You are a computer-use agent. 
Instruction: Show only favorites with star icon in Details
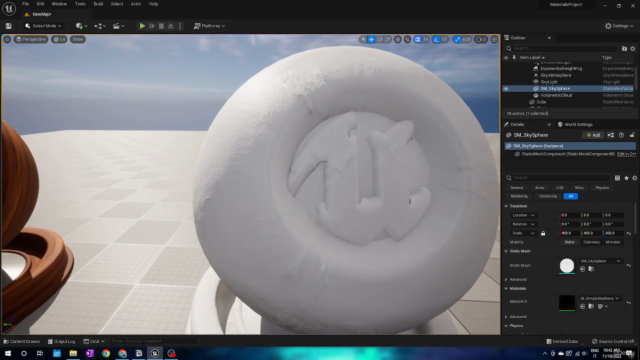point(626,178)
